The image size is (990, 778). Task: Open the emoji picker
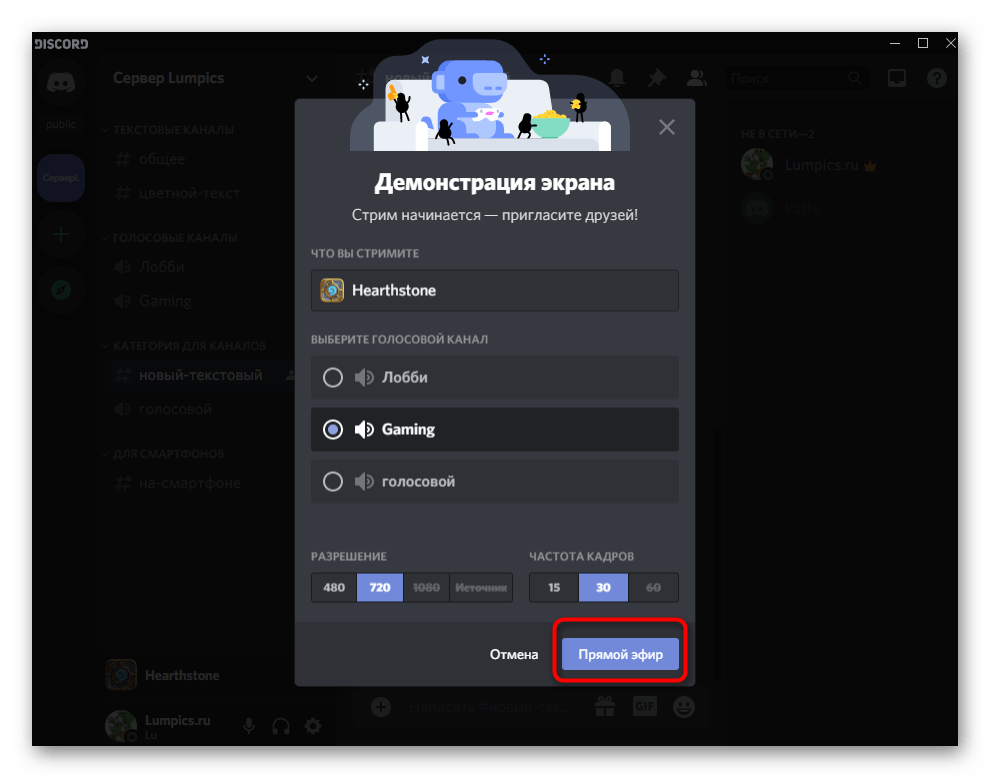point(684,707)
